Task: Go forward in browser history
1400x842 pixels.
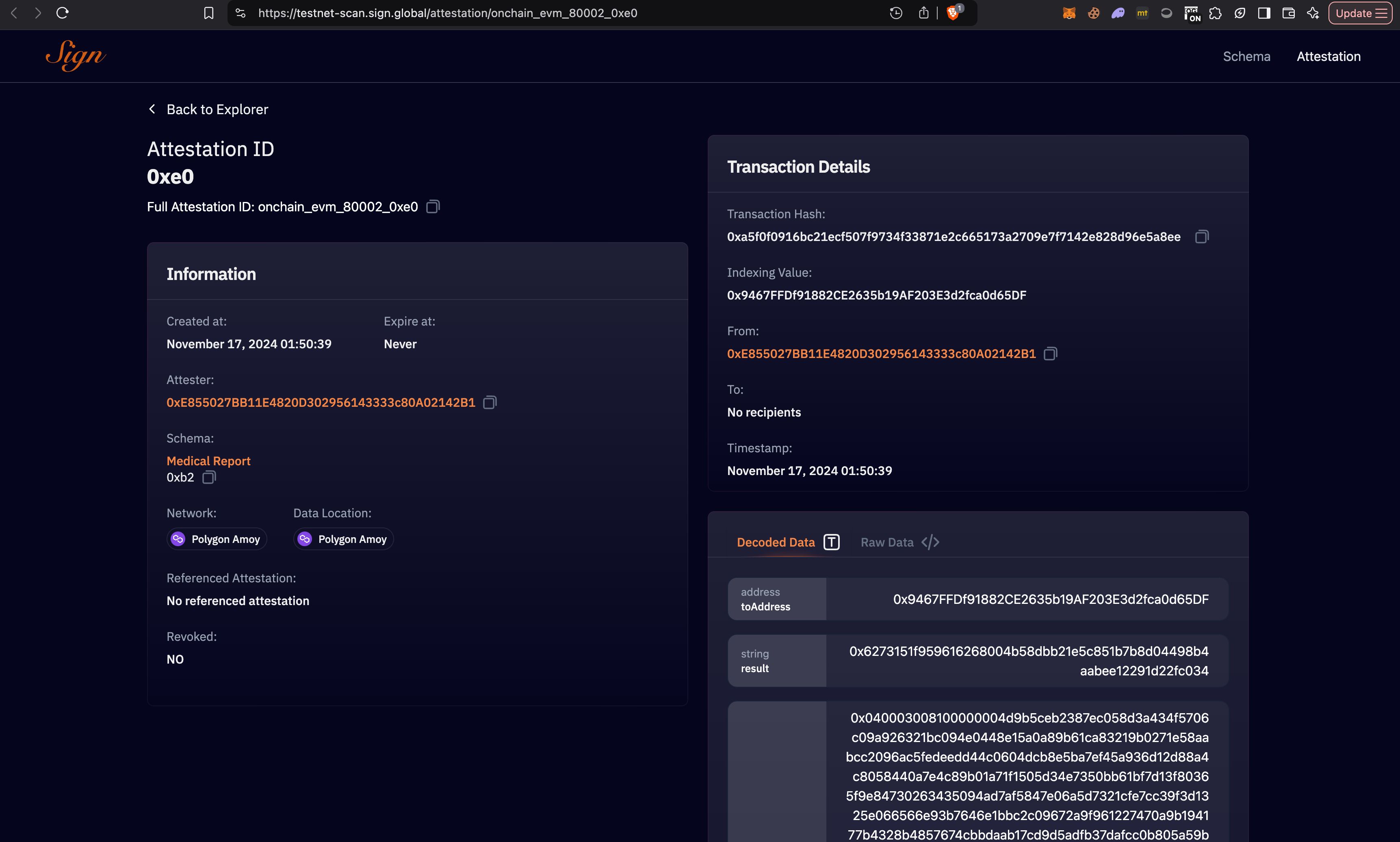Action: [x=38, y=13]
